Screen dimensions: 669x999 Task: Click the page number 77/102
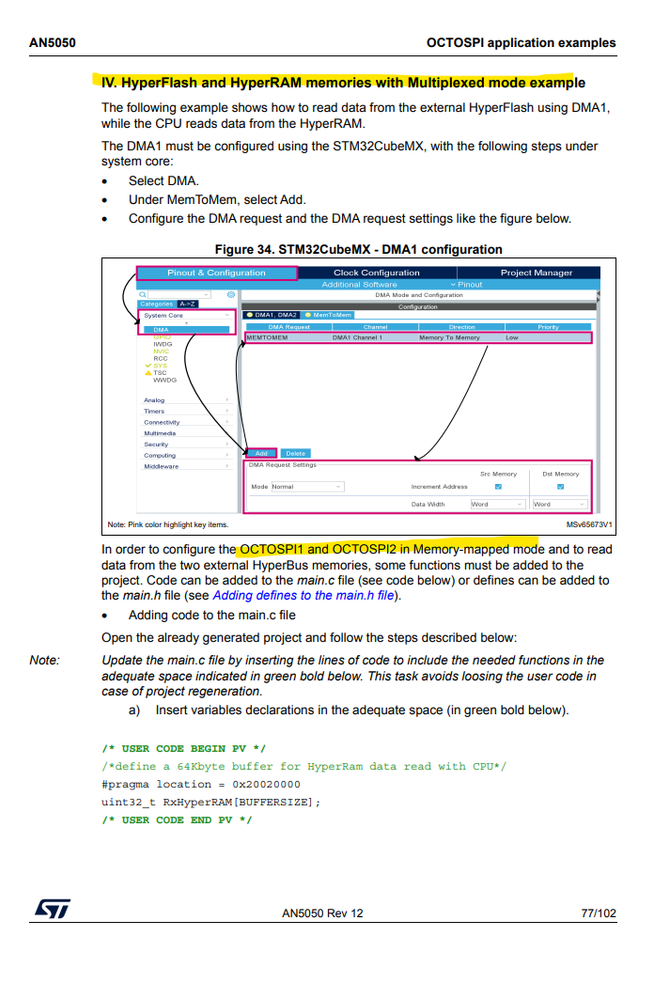(598, 913)
